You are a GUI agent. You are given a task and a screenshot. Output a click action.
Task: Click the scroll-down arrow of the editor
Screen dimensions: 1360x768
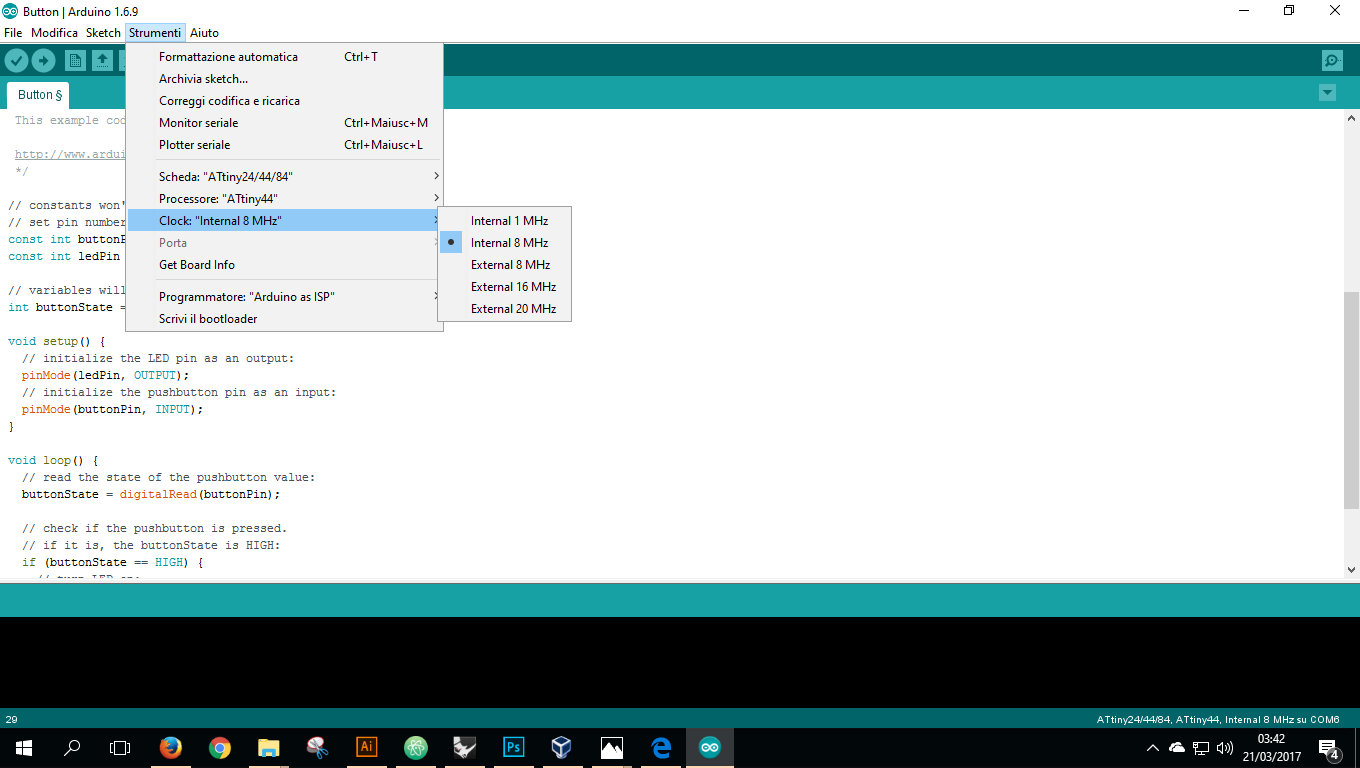click(1351, 569)
